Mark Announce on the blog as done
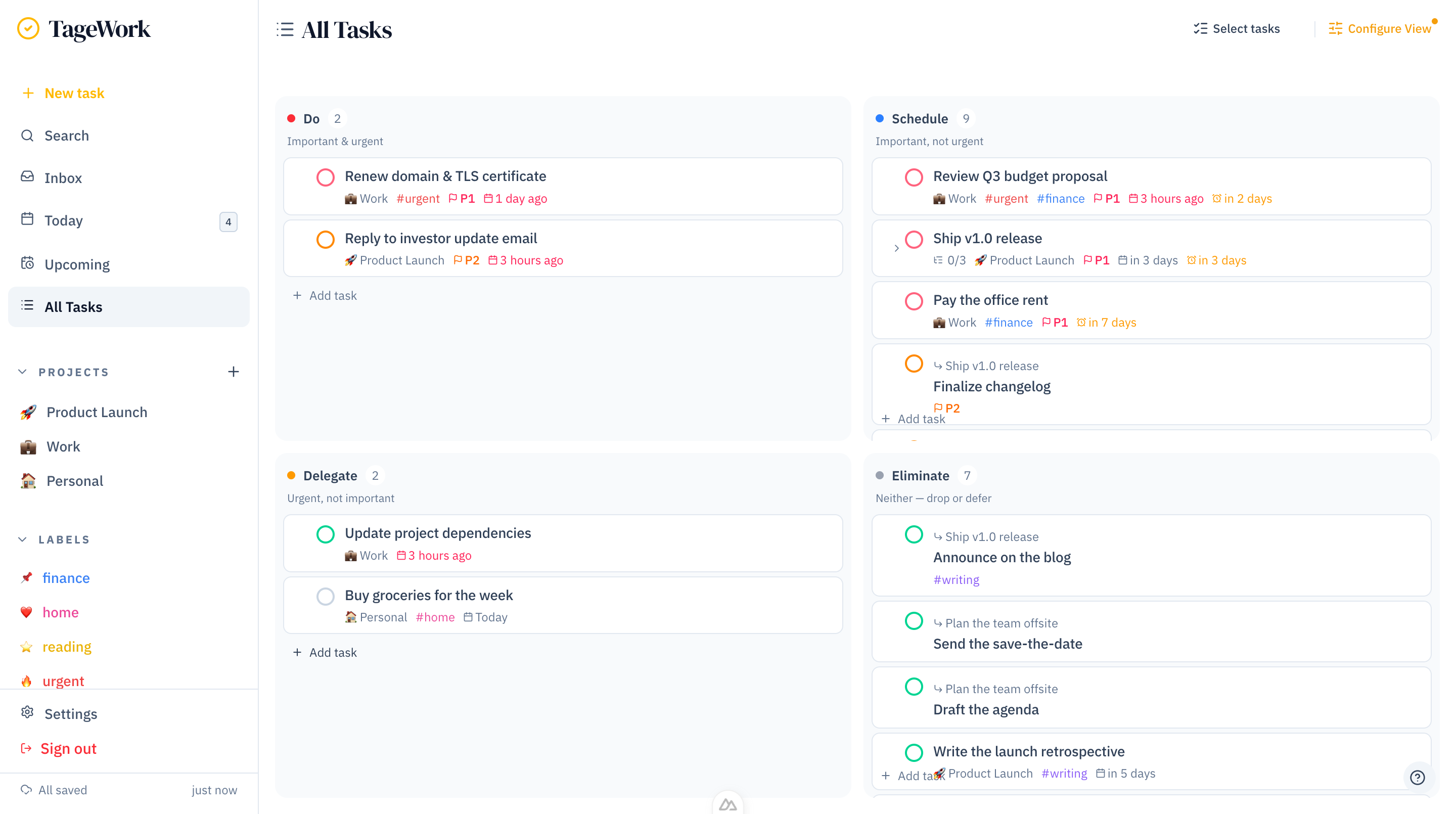This screenshot has width=1456, height=814. [914, 534]
